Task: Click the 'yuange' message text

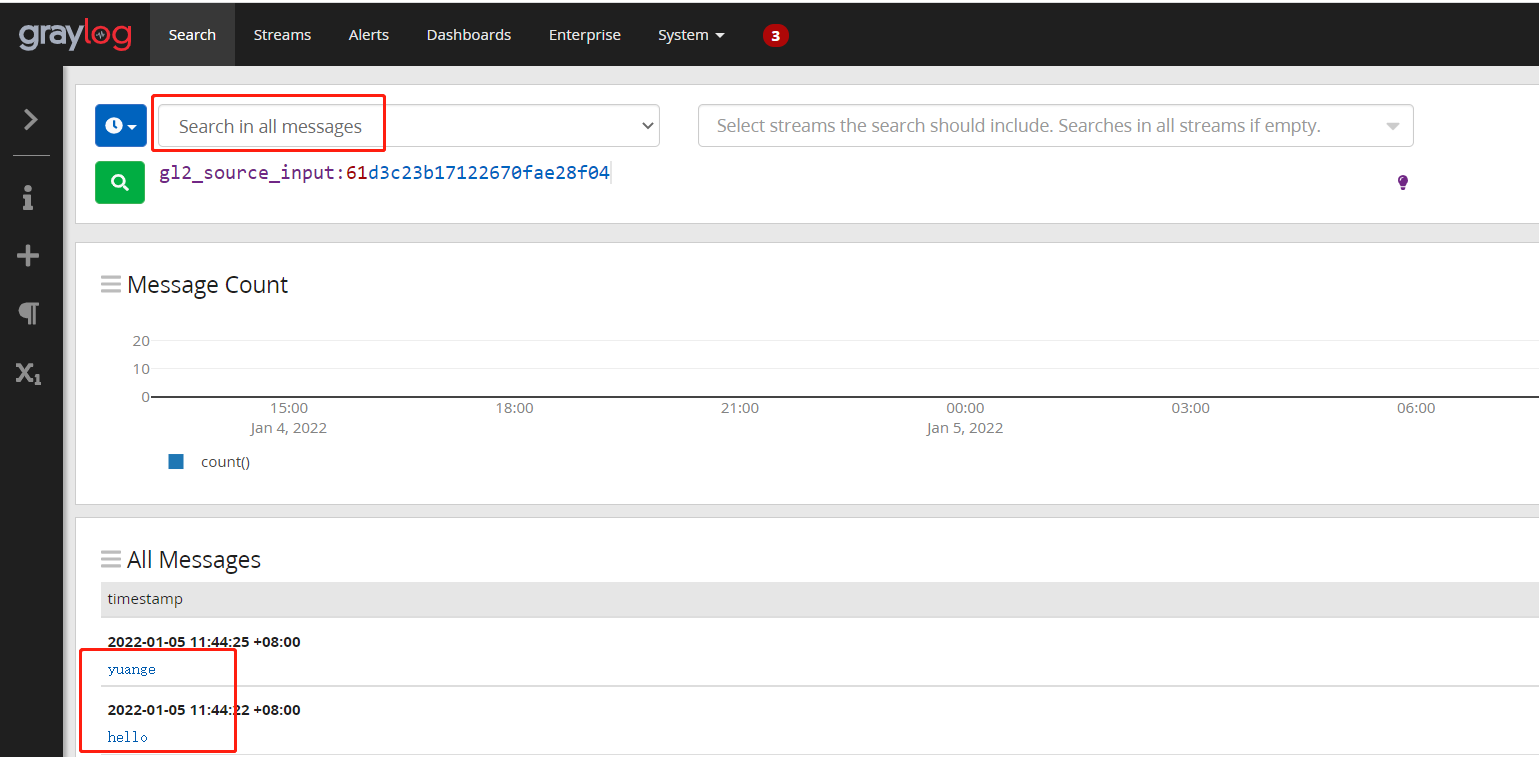Action: point(132,670)
